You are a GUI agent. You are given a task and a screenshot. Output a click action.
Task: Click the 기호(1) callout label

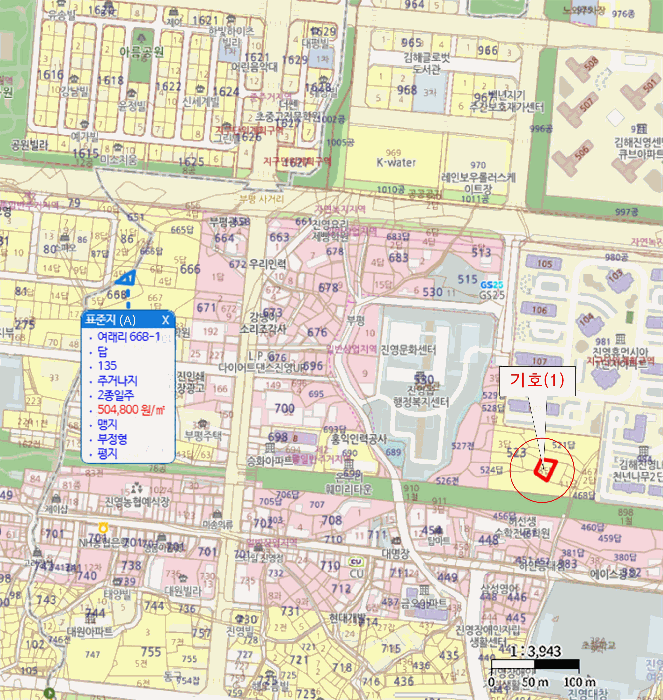tap(537, 380)
